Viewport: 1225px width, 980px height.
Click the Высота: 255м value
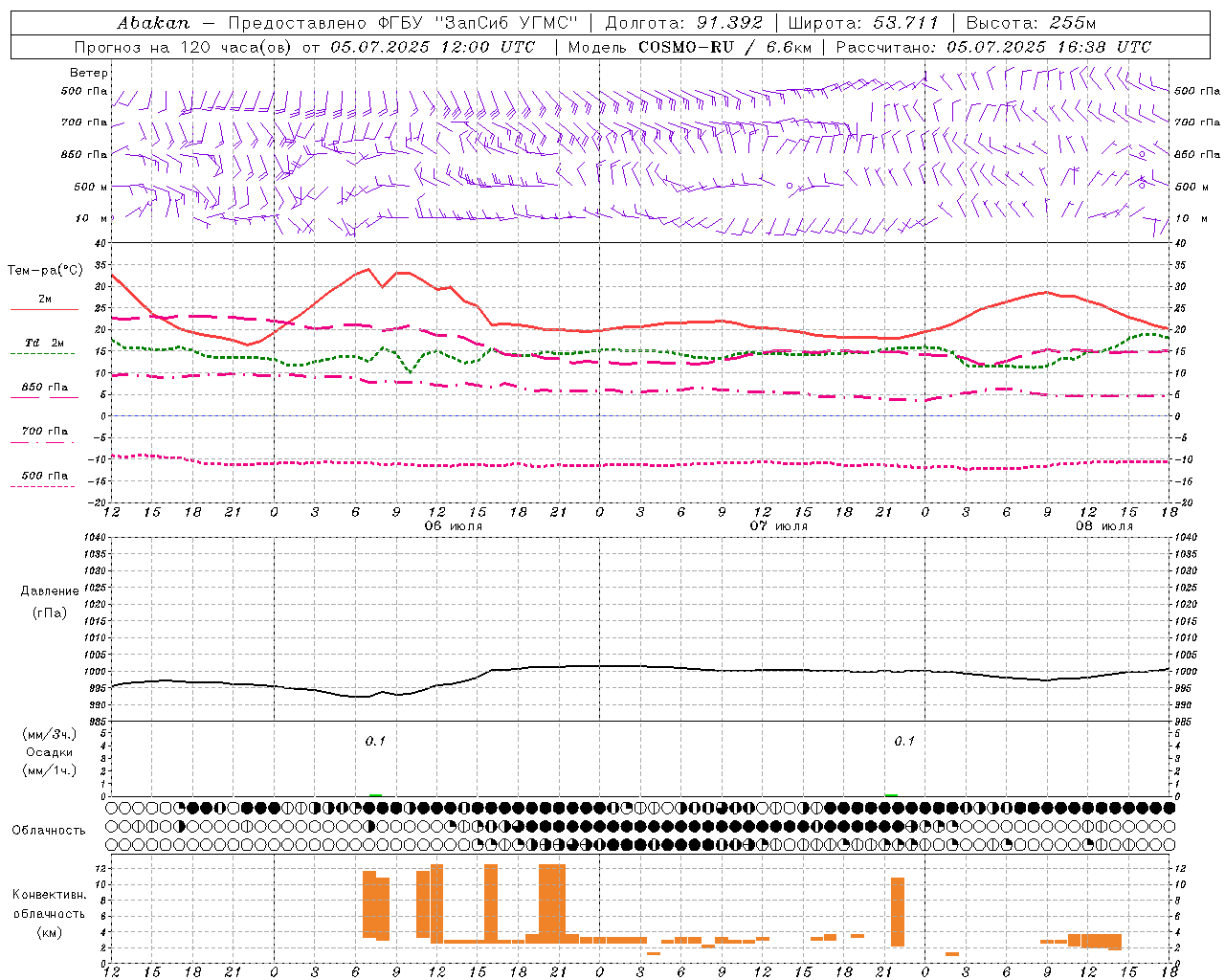click(x=1031, y=23)
